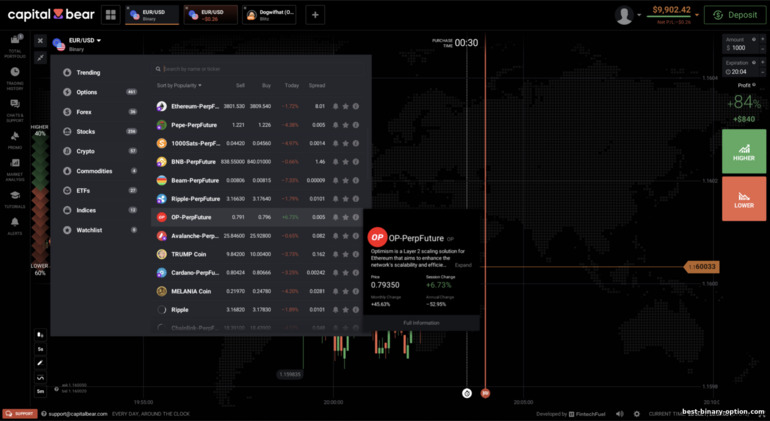The height and width of the screenshot is (421, 770).
Task: Open Market Analysis sidebar icon
Action: 15,170
